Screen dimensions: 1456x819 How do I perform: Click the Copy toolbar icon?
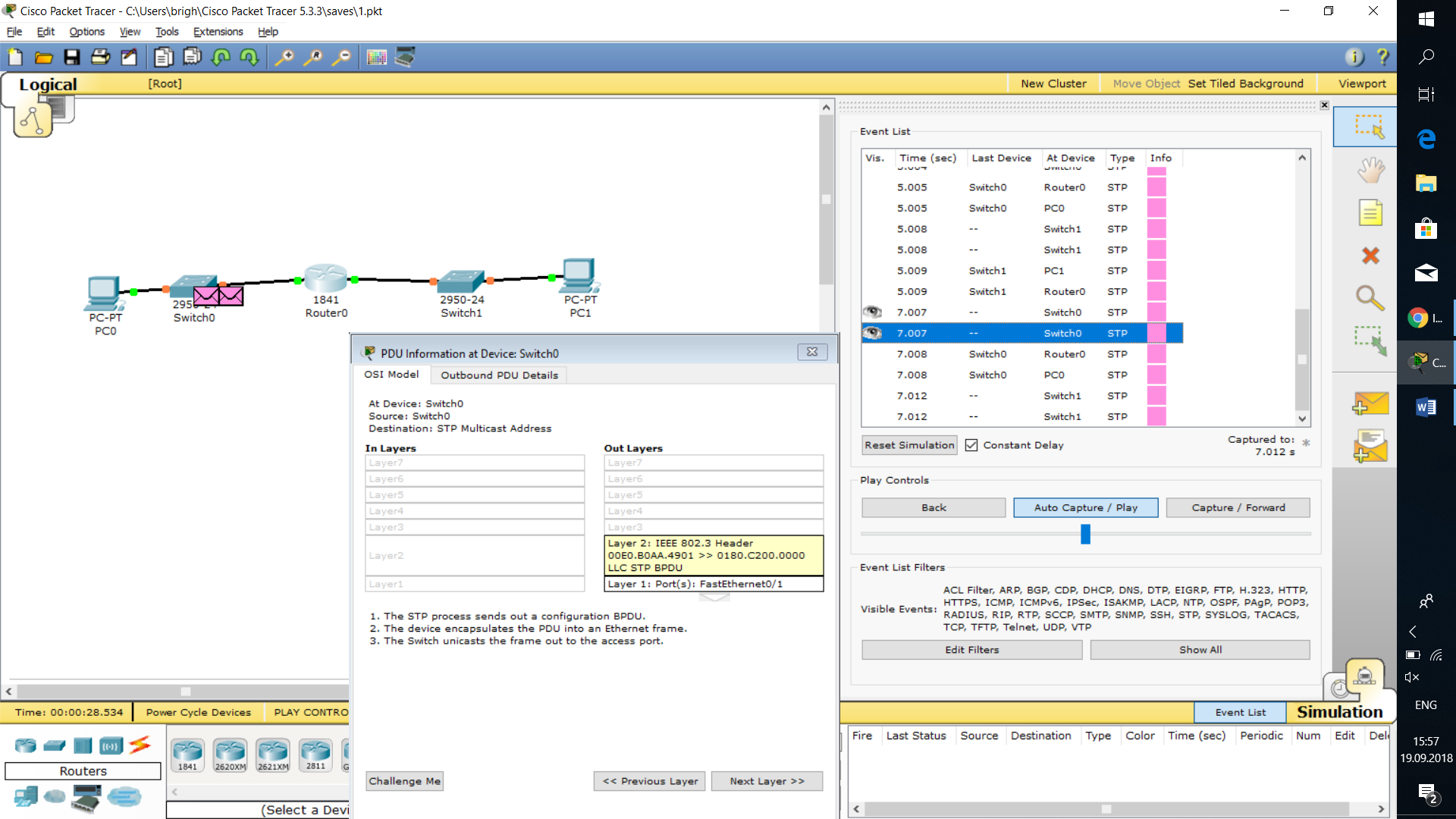point(163,58)
